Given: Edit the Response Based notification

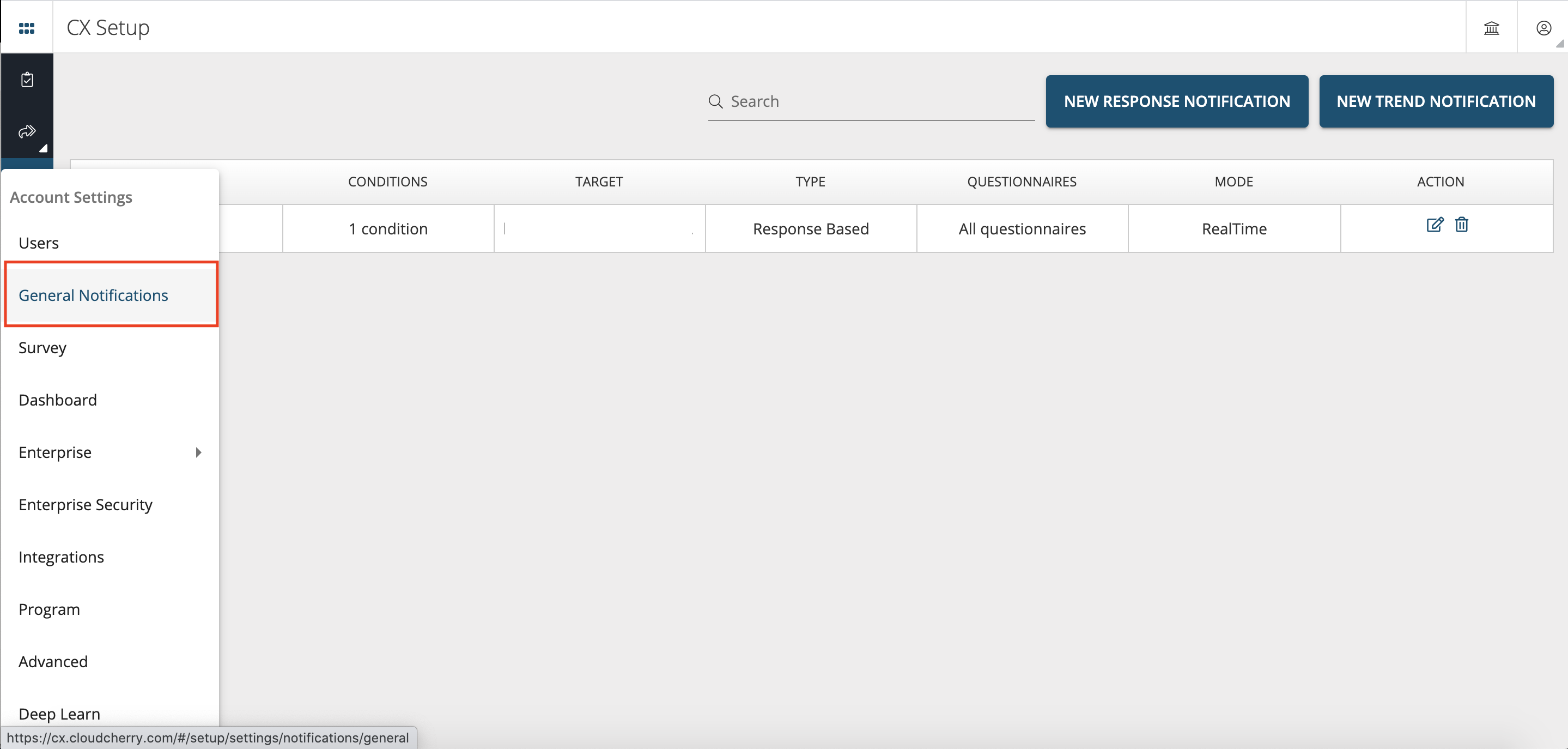Looking at the screenshot, I should (x=1435, y=225).
